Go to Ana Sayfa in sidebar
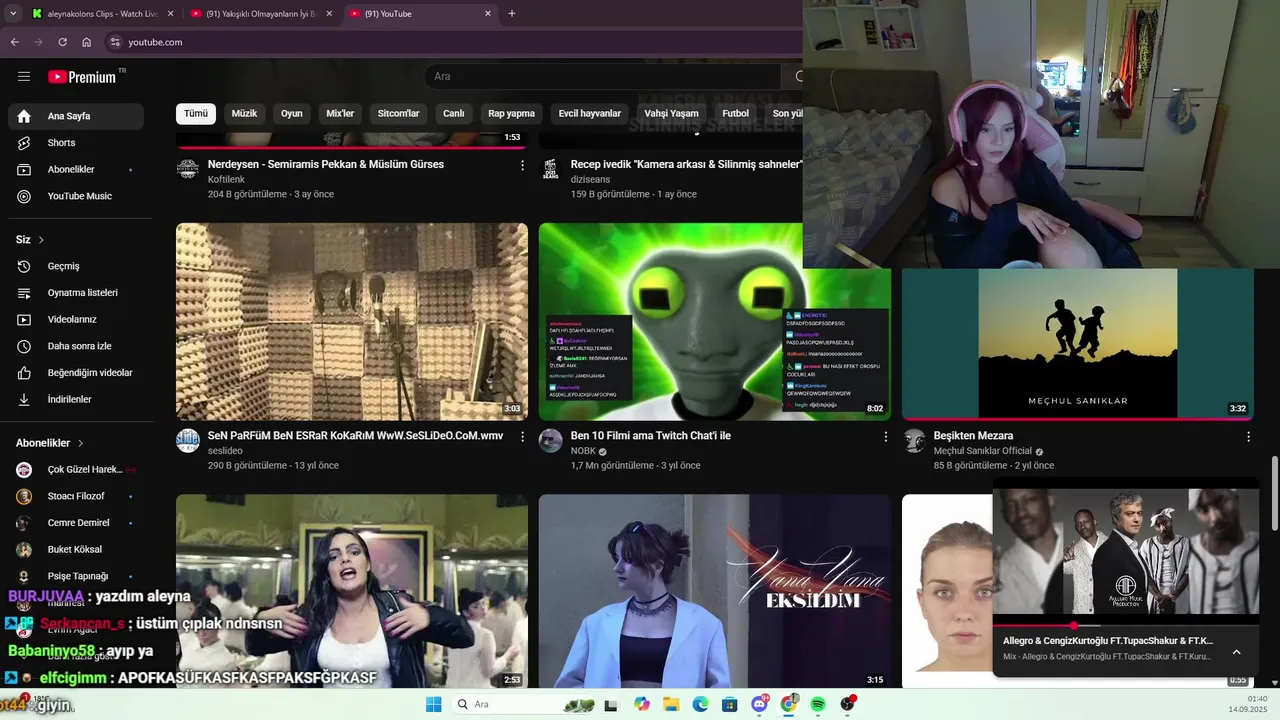Viewport: 1280px width, 720px height. click(x=76, y=116)
